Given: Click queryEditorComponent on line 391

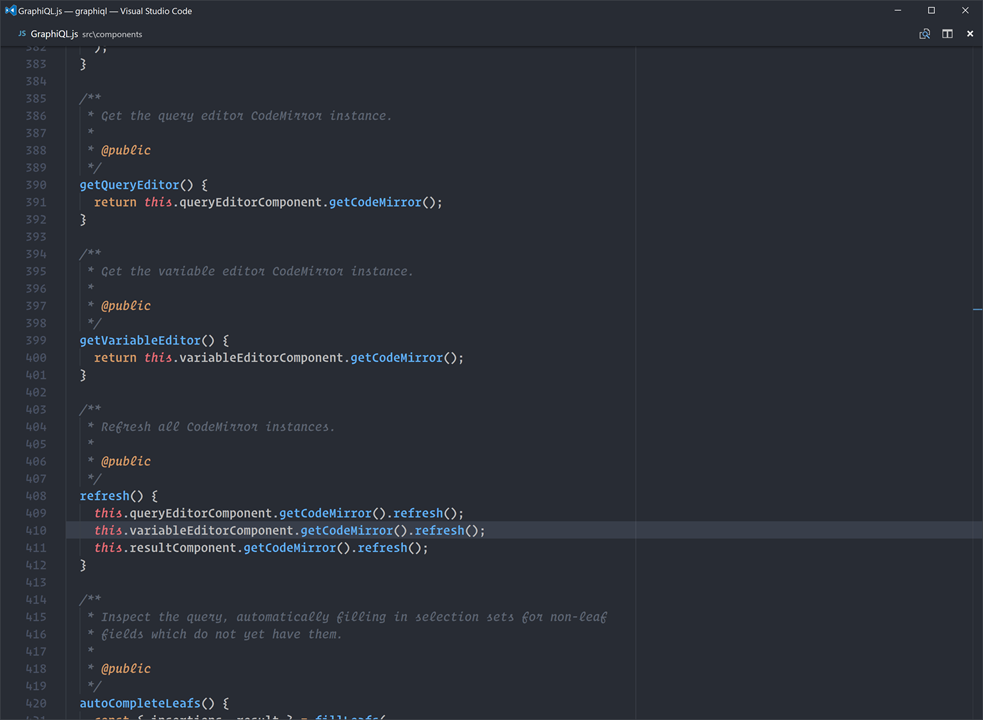Looking at the screenshot, I should coord(251,203).
